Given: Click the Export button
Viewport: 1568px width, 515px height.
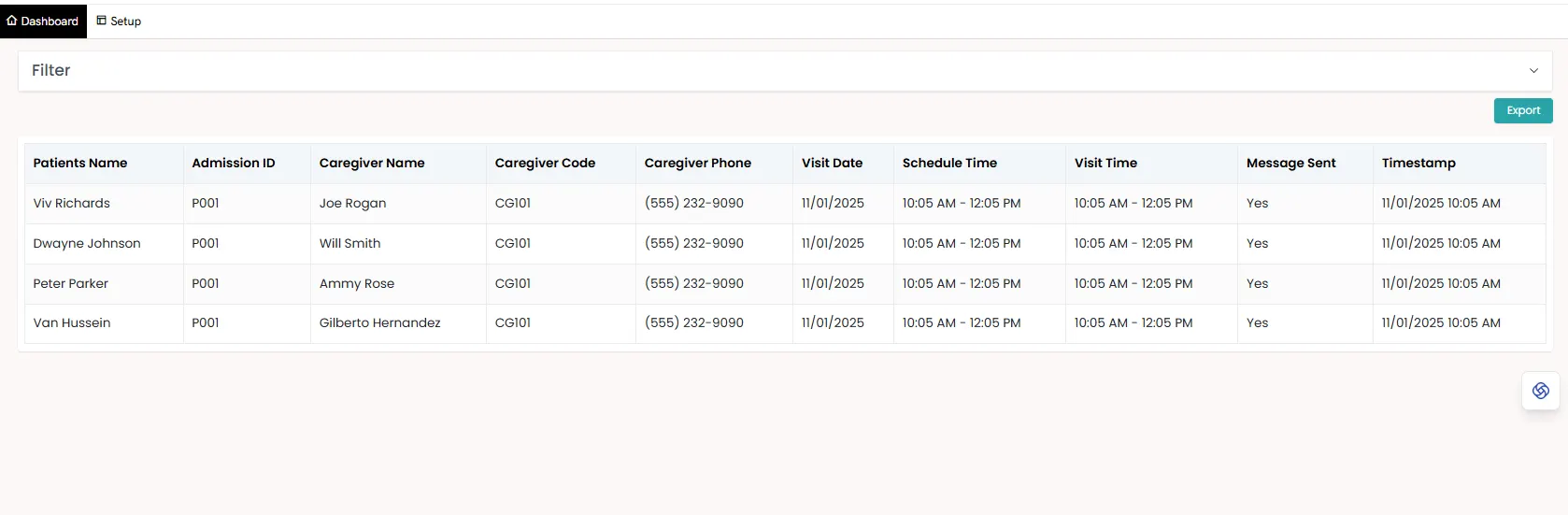Looking at the screenshot, I should (1523, 110).
